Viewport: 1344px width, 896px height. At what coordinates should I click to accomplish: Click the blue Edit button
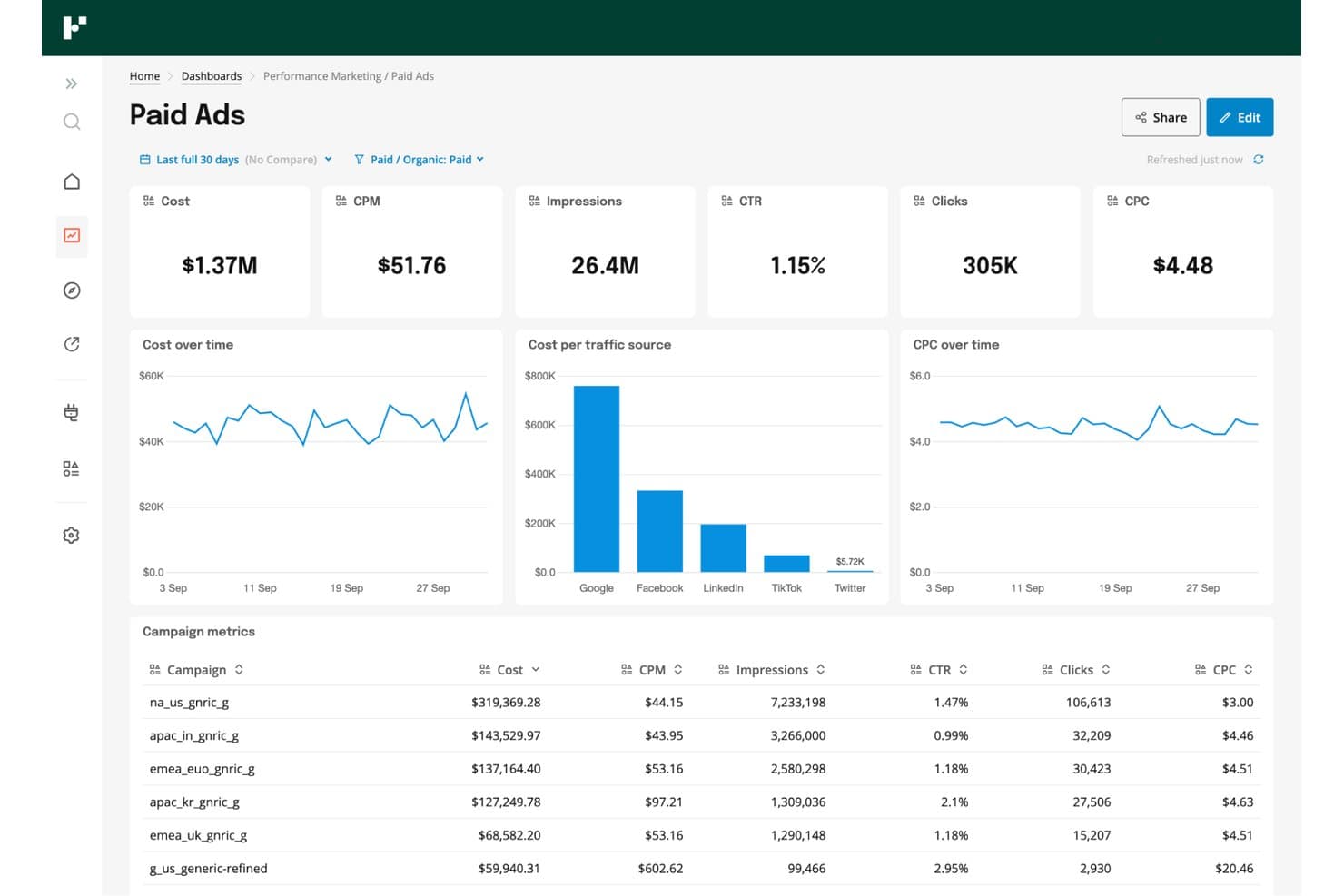tap(1240, 117)
